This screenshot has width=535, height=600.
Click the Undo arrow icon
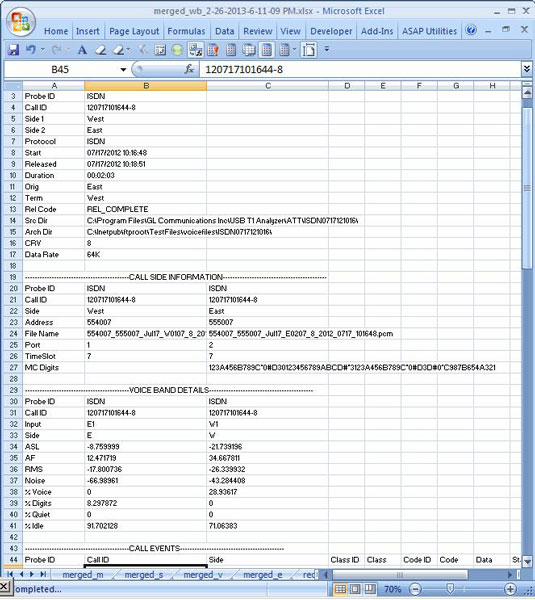click(31, 50)
